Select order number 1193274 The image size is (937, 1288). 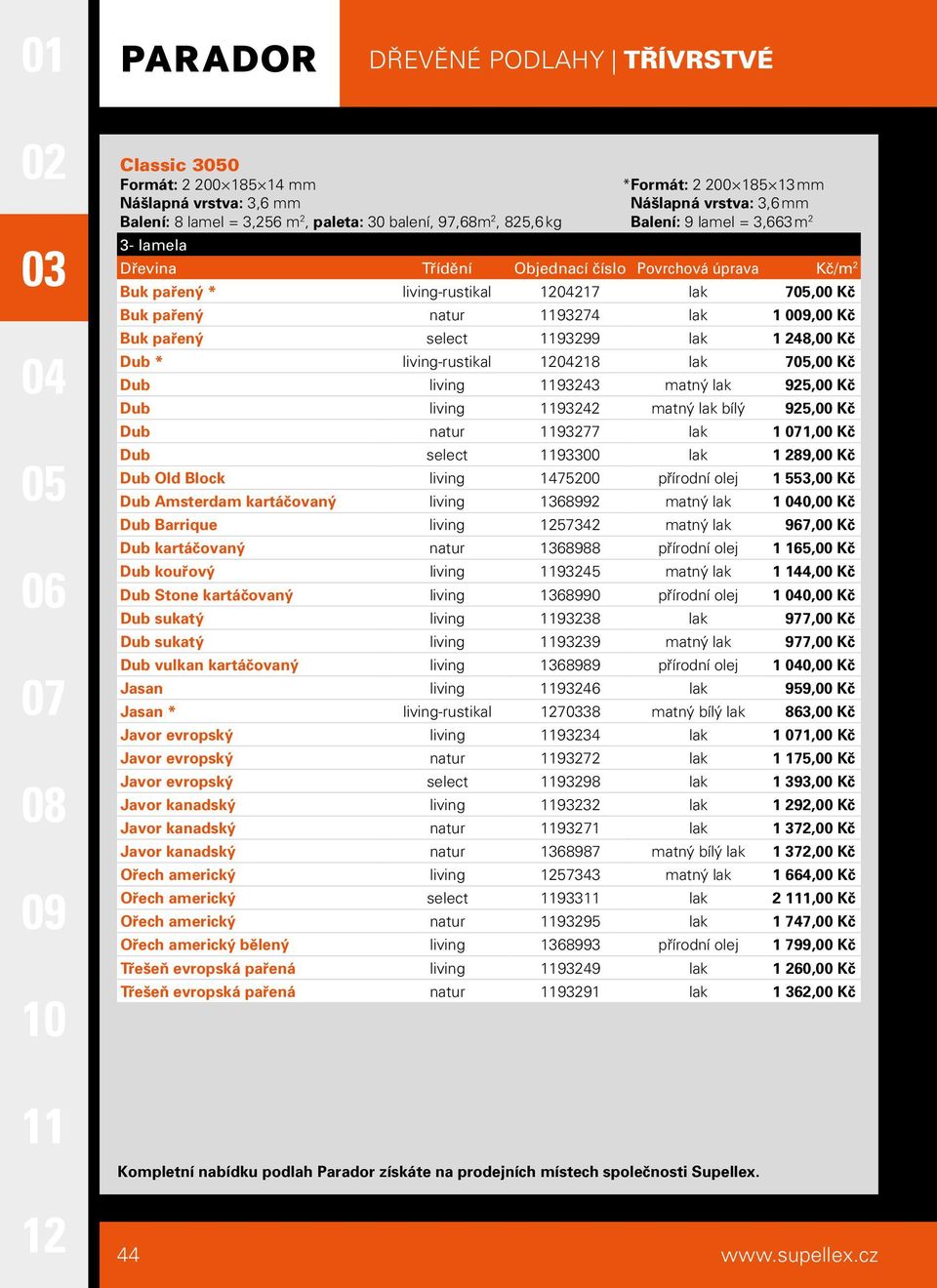click(570, 315)
